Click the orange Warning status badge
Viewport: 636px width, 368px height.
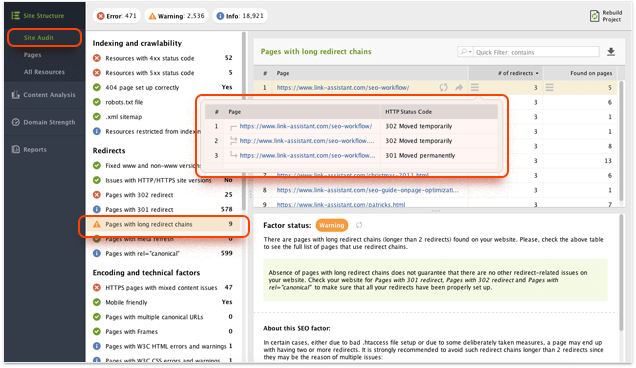[331, 225]
